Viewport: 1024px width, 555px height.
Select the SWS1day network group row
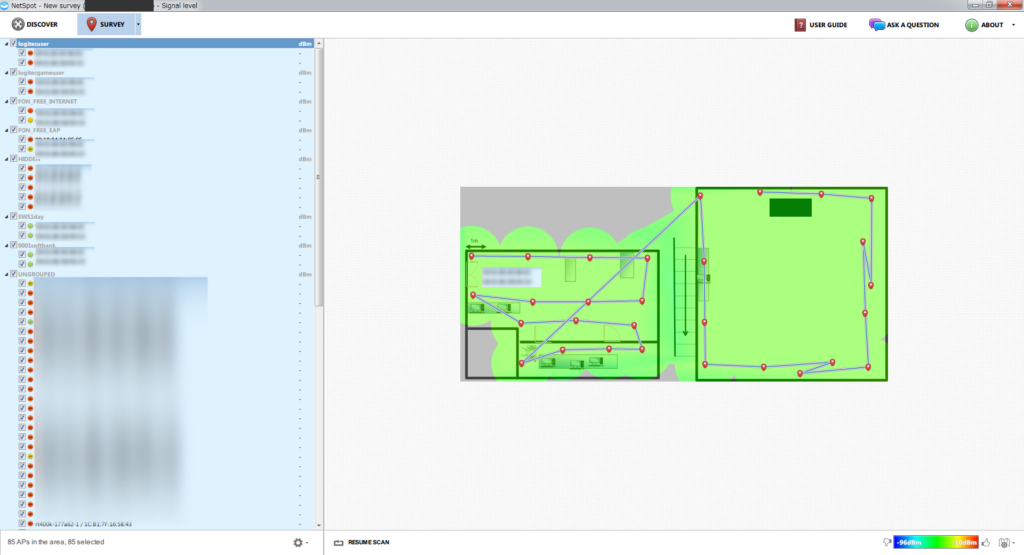(x=60, y=216)
